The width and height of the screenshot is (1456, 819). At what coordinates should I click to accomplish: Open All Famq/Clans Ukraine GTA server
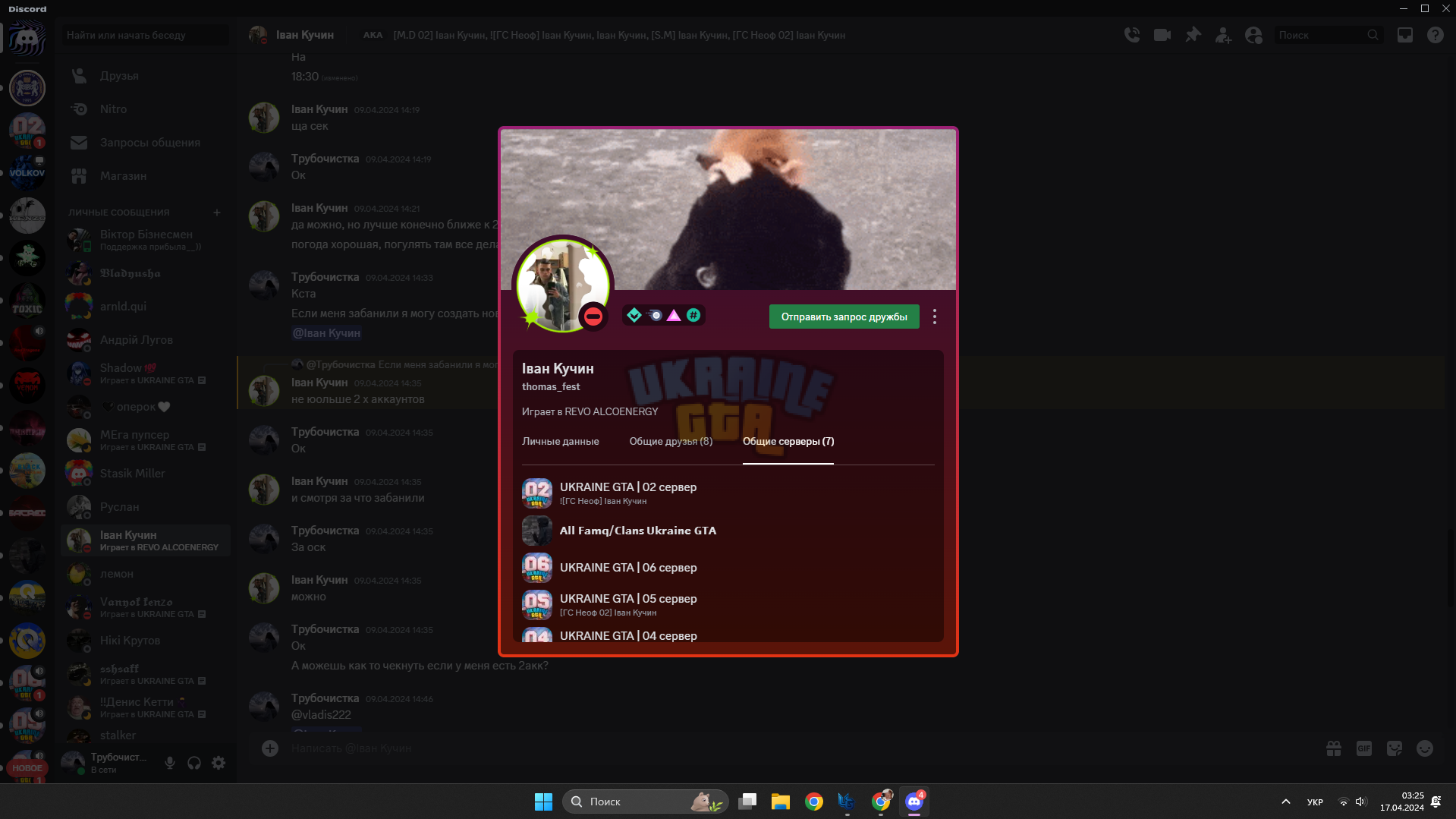click(728, 531)
